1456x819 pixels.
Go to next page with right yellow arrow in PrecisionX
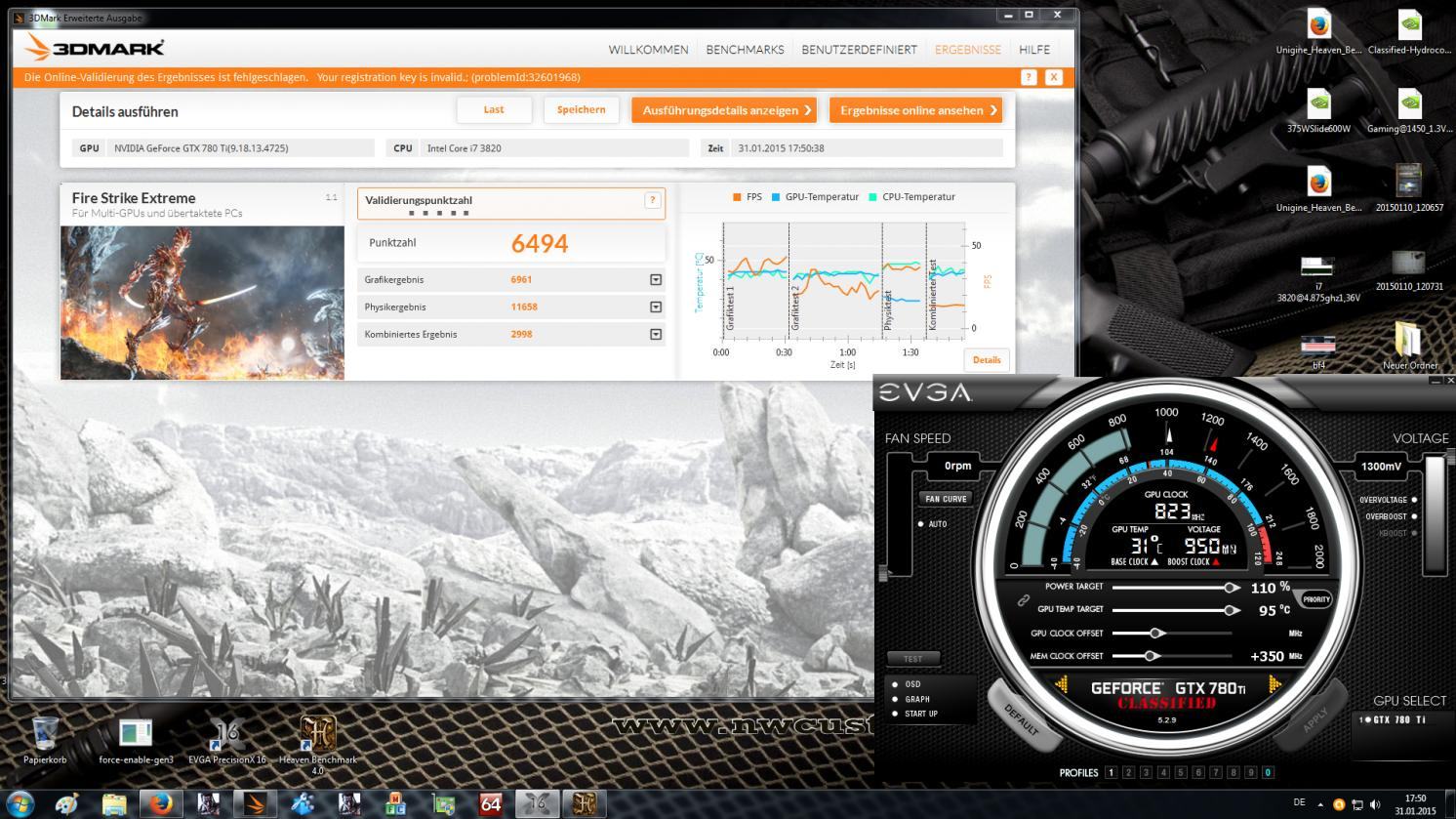(x=1273, y=686)
